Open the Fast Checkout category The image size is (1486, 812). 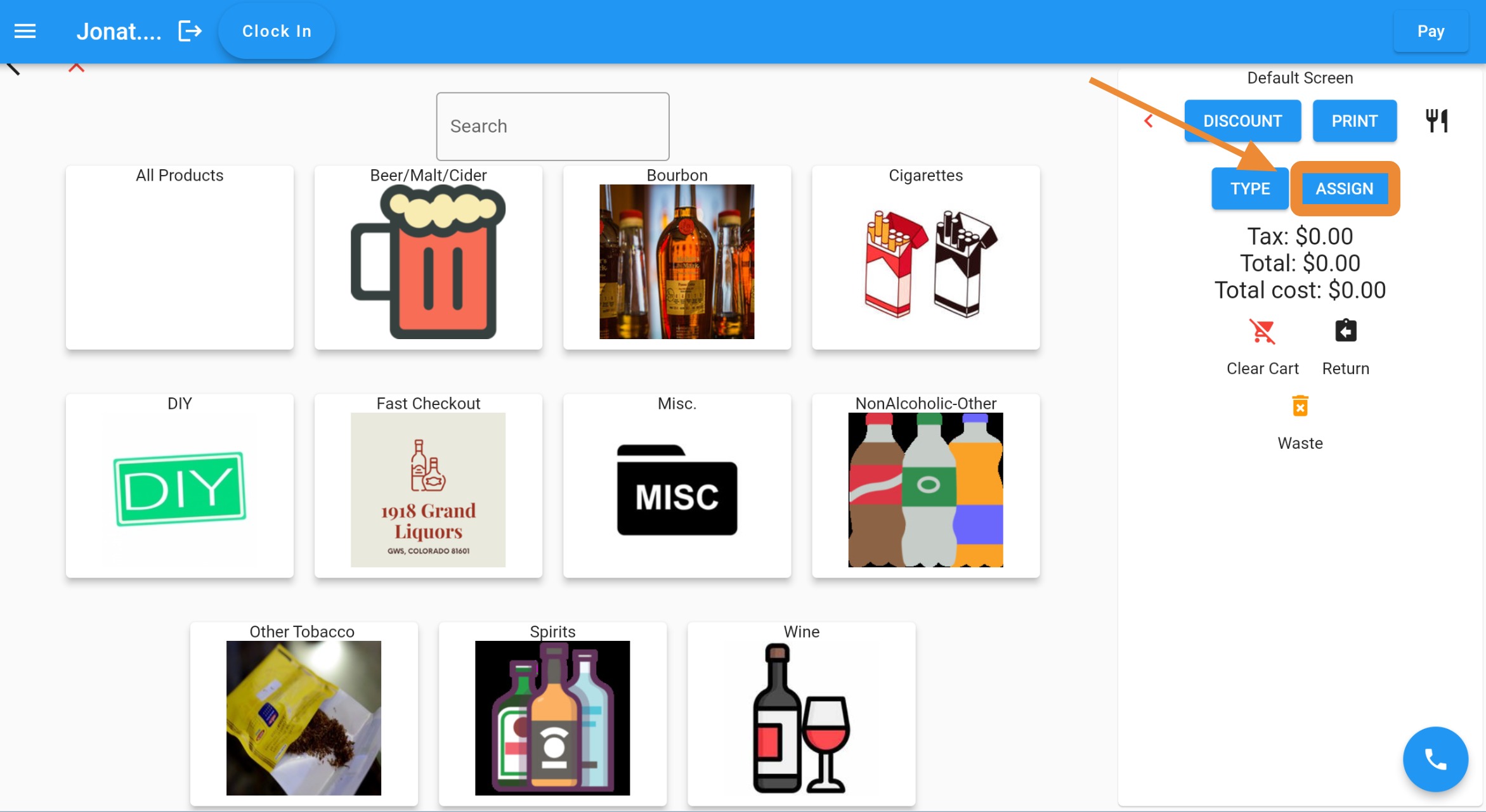428,486
